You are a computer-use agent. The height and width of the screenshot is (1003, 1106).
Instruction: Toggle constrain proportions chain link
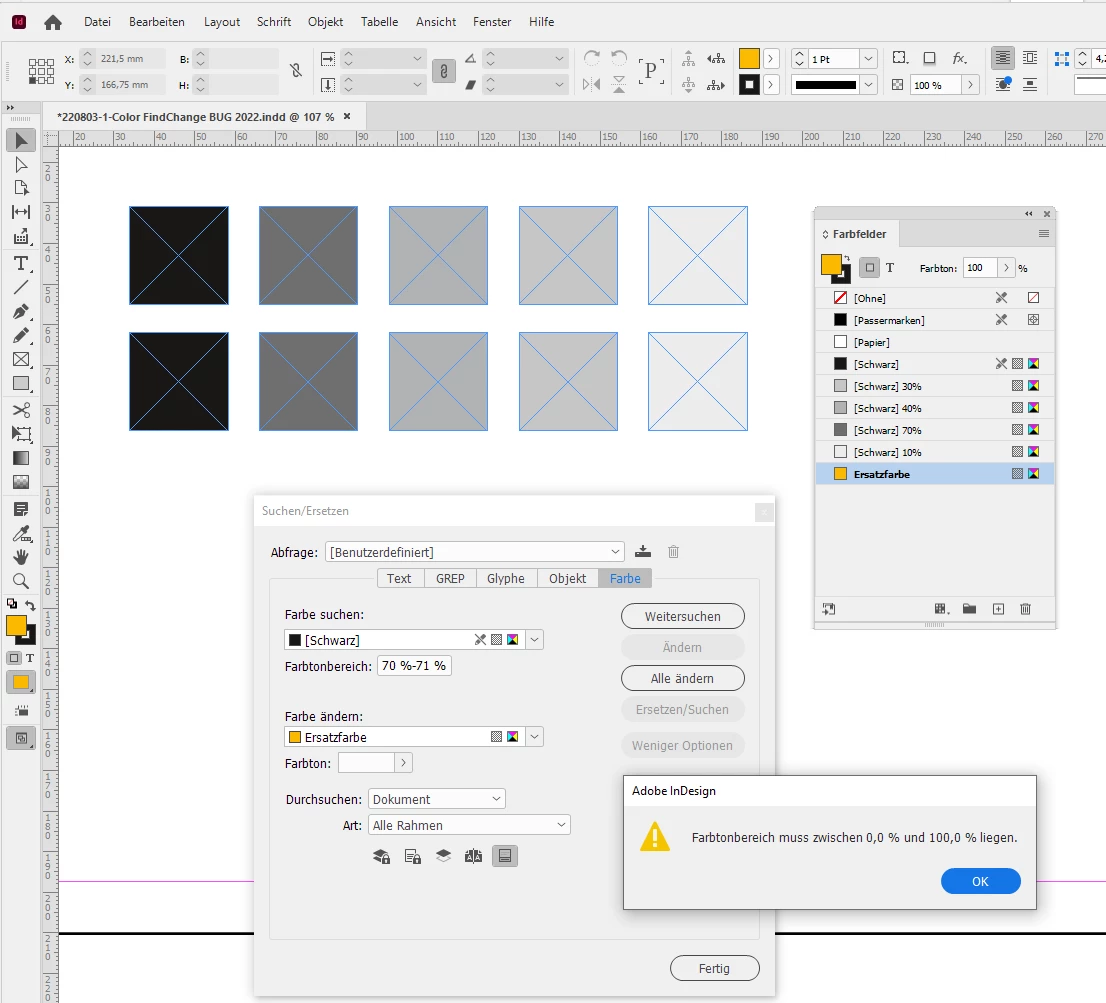coord(444,71)
